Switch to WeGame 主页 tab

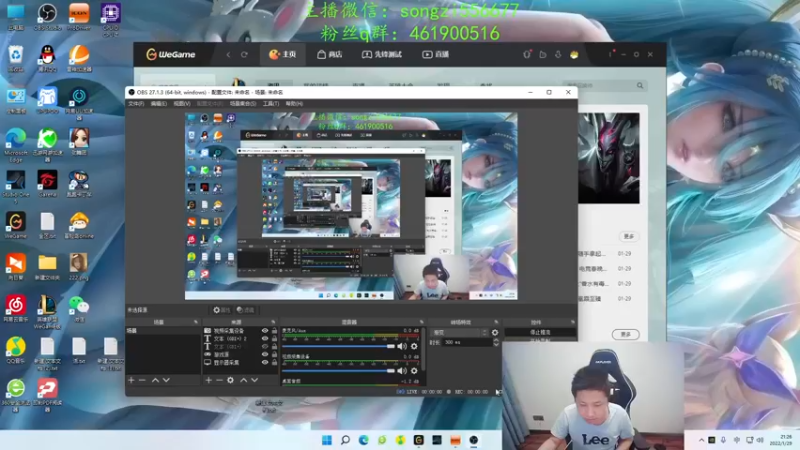click(283, 55)
